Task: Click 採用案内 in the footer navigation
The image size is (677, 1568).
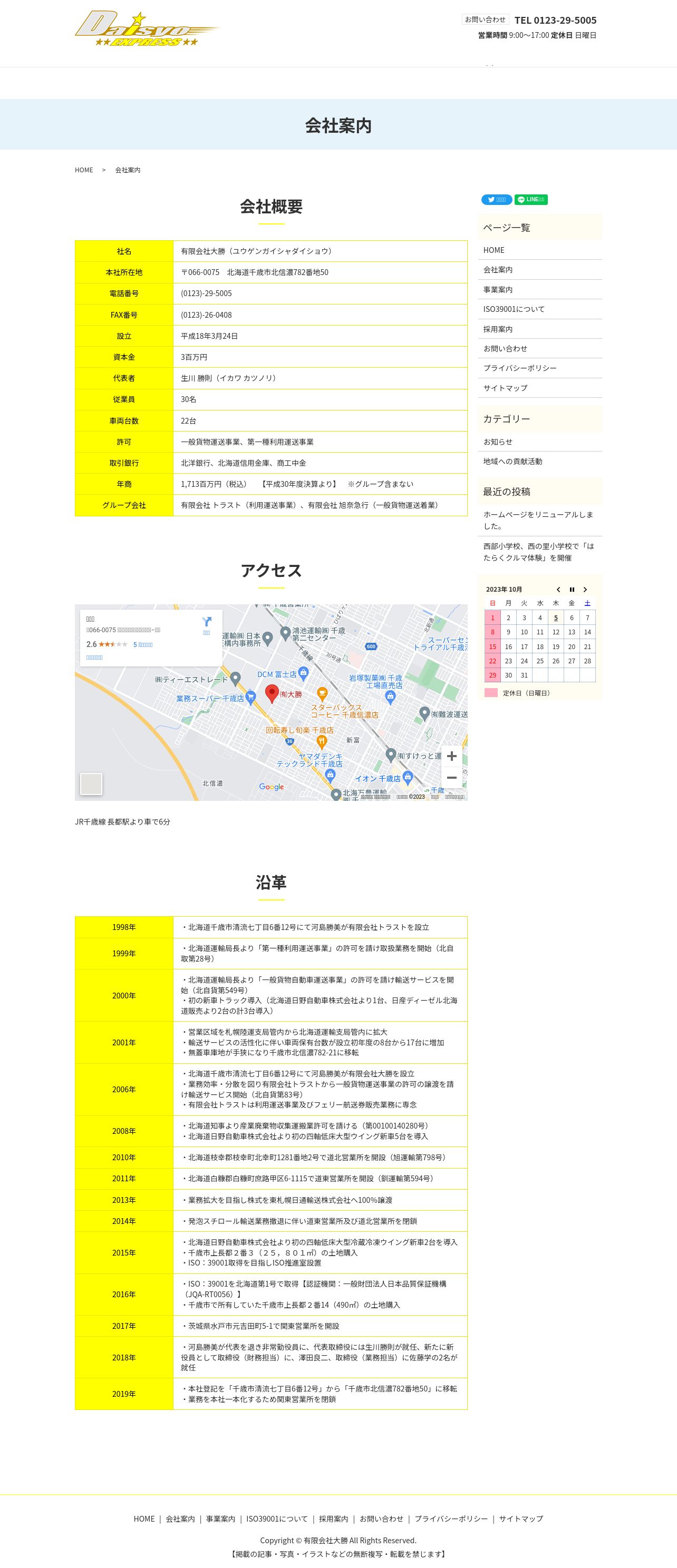Action: (x=333, y=1518)
